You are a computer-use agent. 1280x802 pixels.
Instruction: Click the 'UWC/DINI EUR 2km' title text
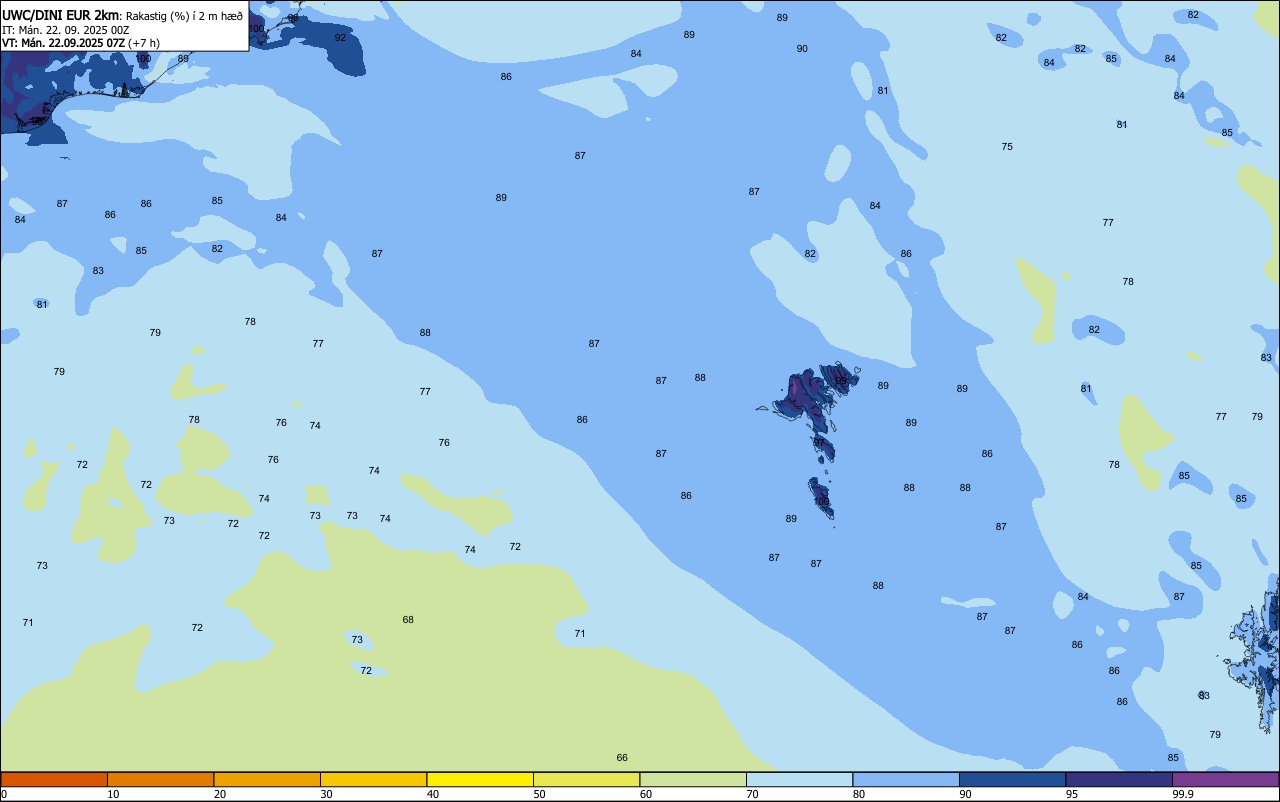(60, 15)
